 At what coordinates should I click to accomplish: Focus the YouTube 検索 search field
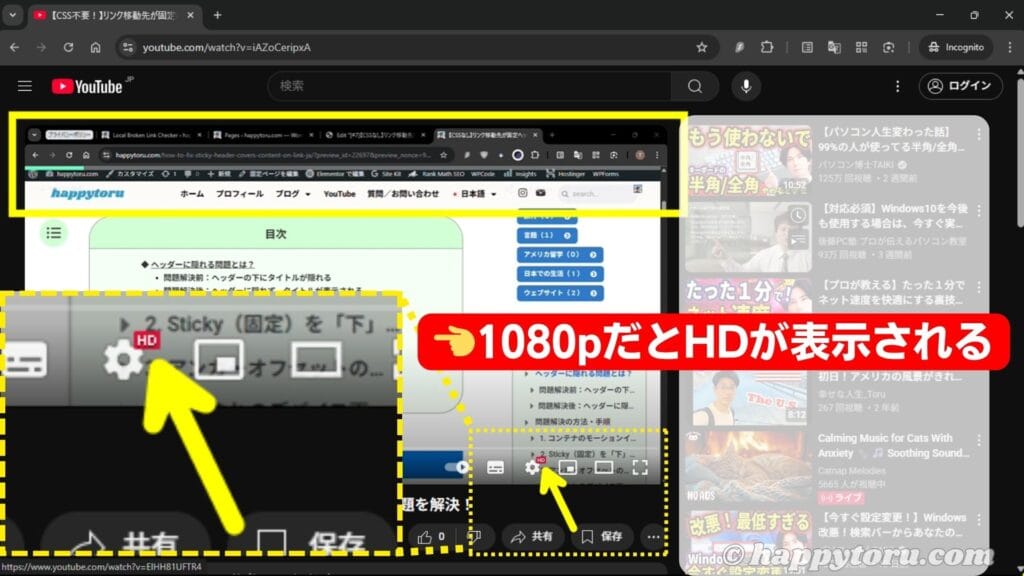click(470, 86)
